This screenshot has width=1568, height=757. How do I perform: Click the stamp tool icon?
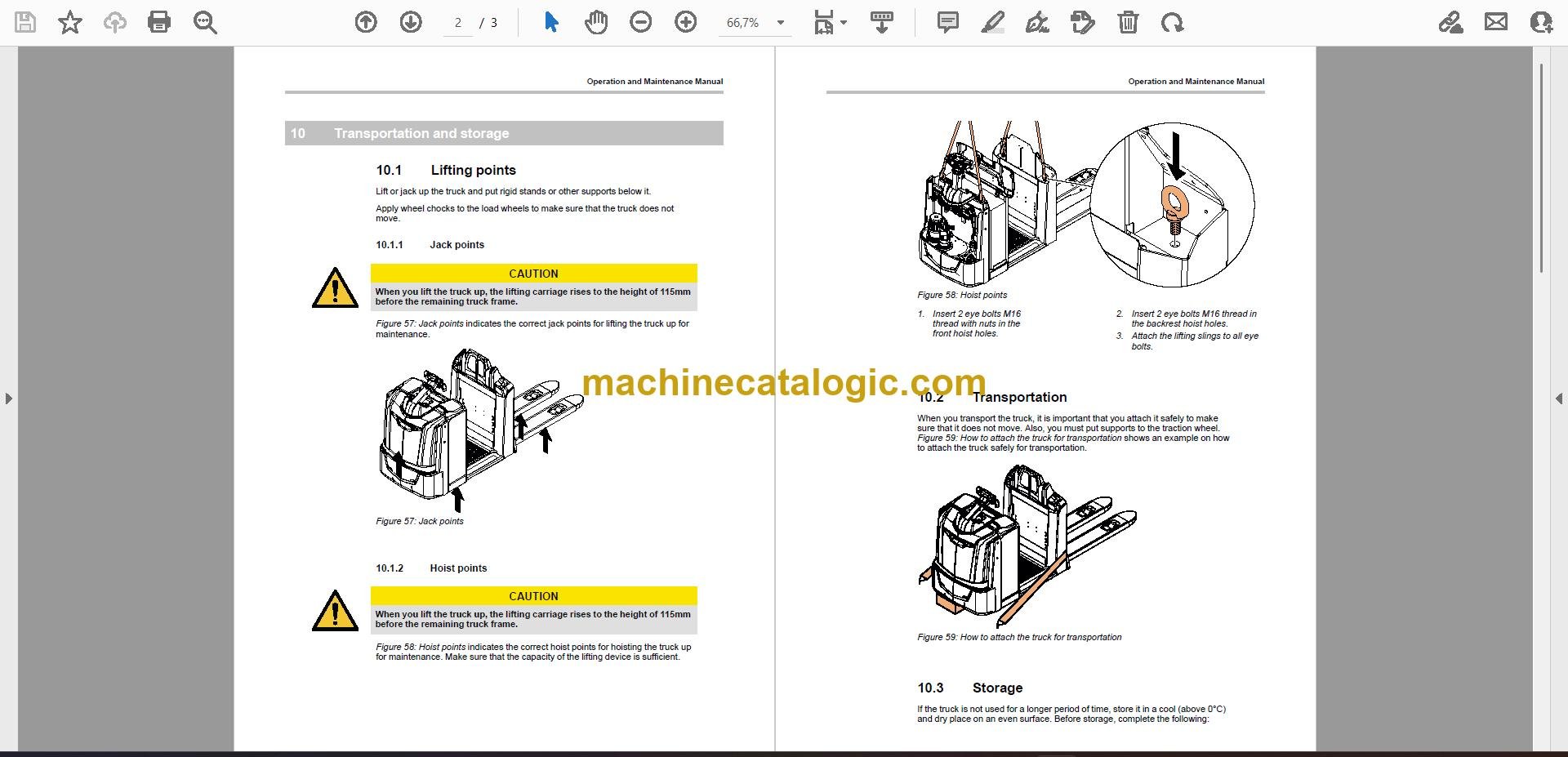pyautogui.click(x=1082, y=22)
